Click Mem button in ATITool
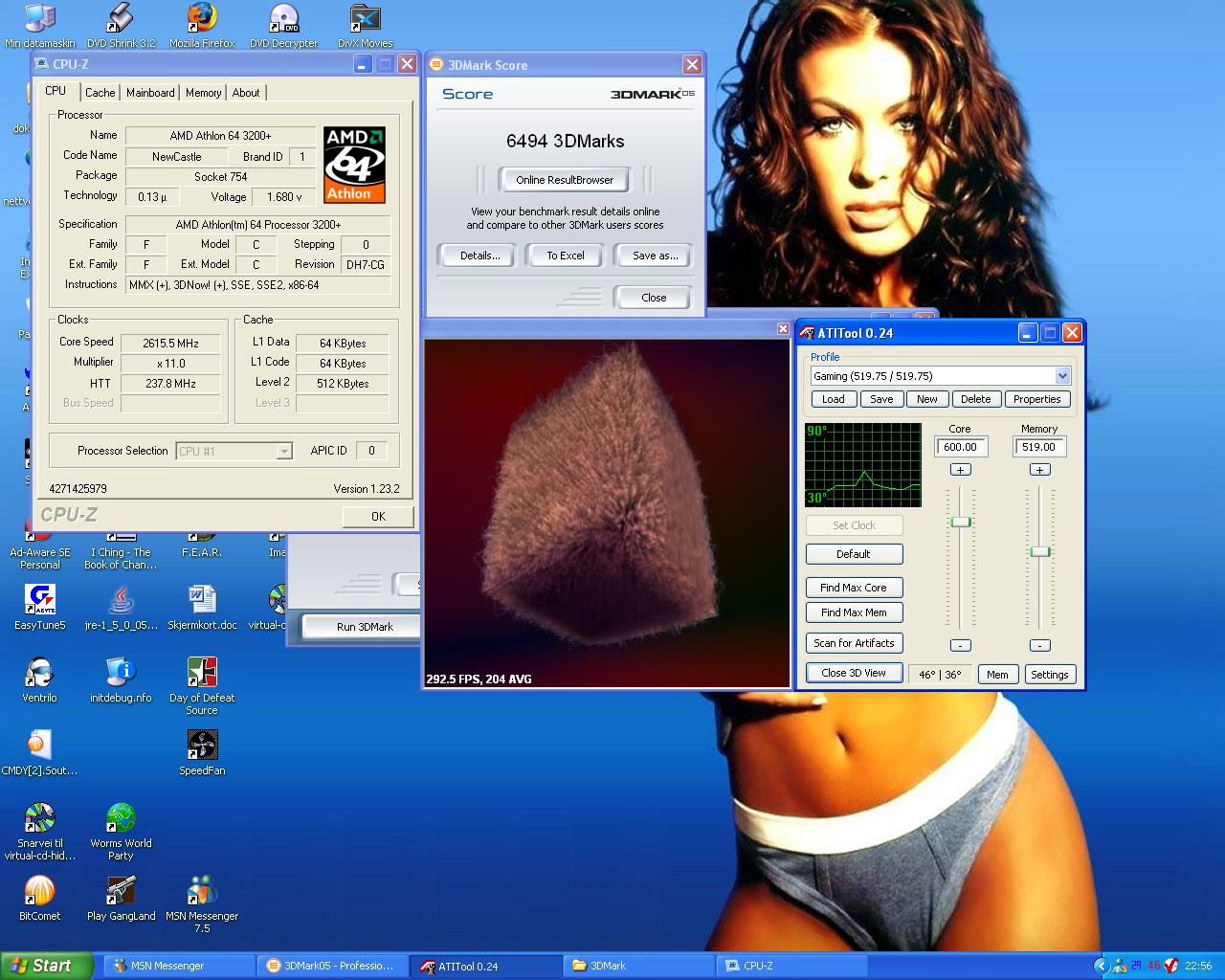This screenshot has height=980, width=1225. (997, 675)
